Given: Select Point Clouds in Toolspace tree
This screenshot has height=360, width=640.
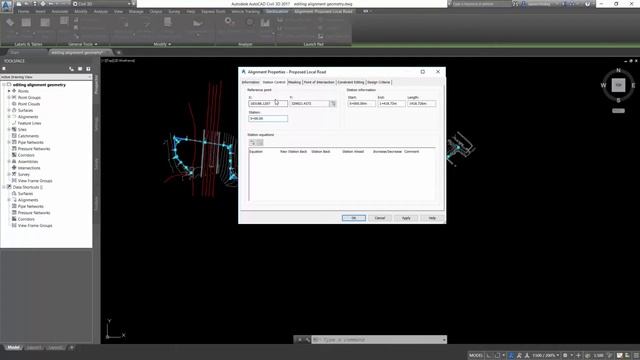Looking at the screenshot, I should point(29,104).
